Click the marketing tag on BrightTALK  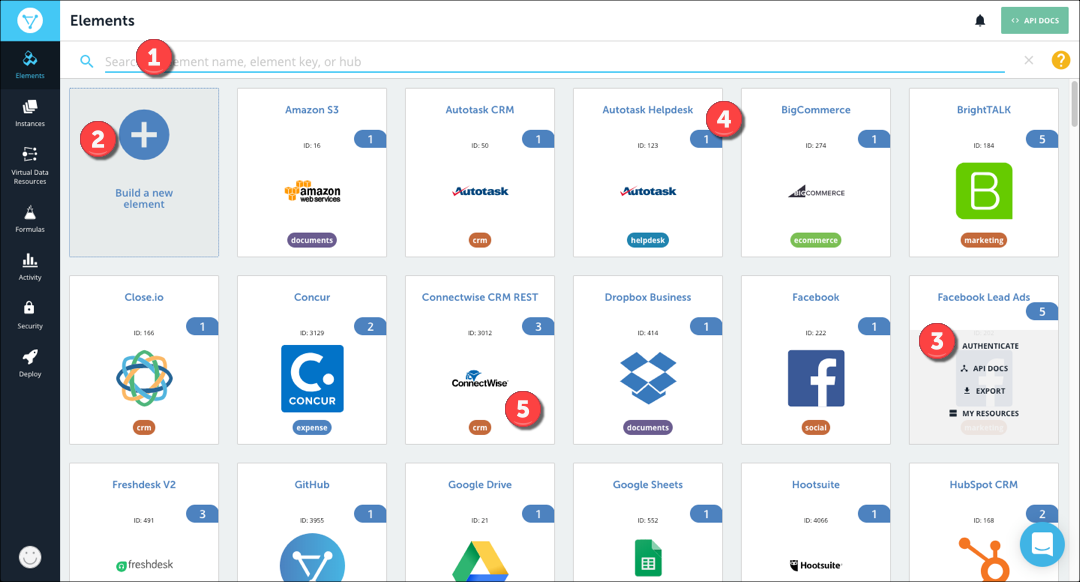984,240
